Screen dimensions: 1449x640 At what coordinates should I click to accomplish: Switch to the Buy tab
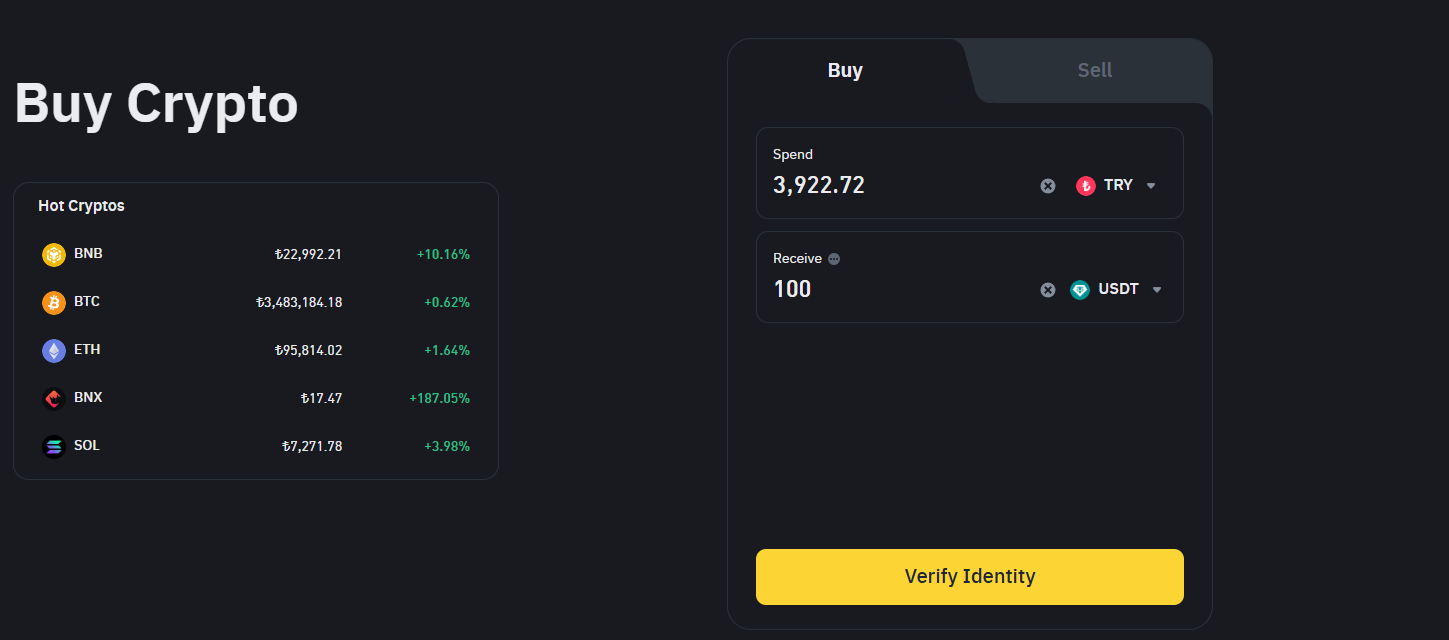tap(845, 71)
